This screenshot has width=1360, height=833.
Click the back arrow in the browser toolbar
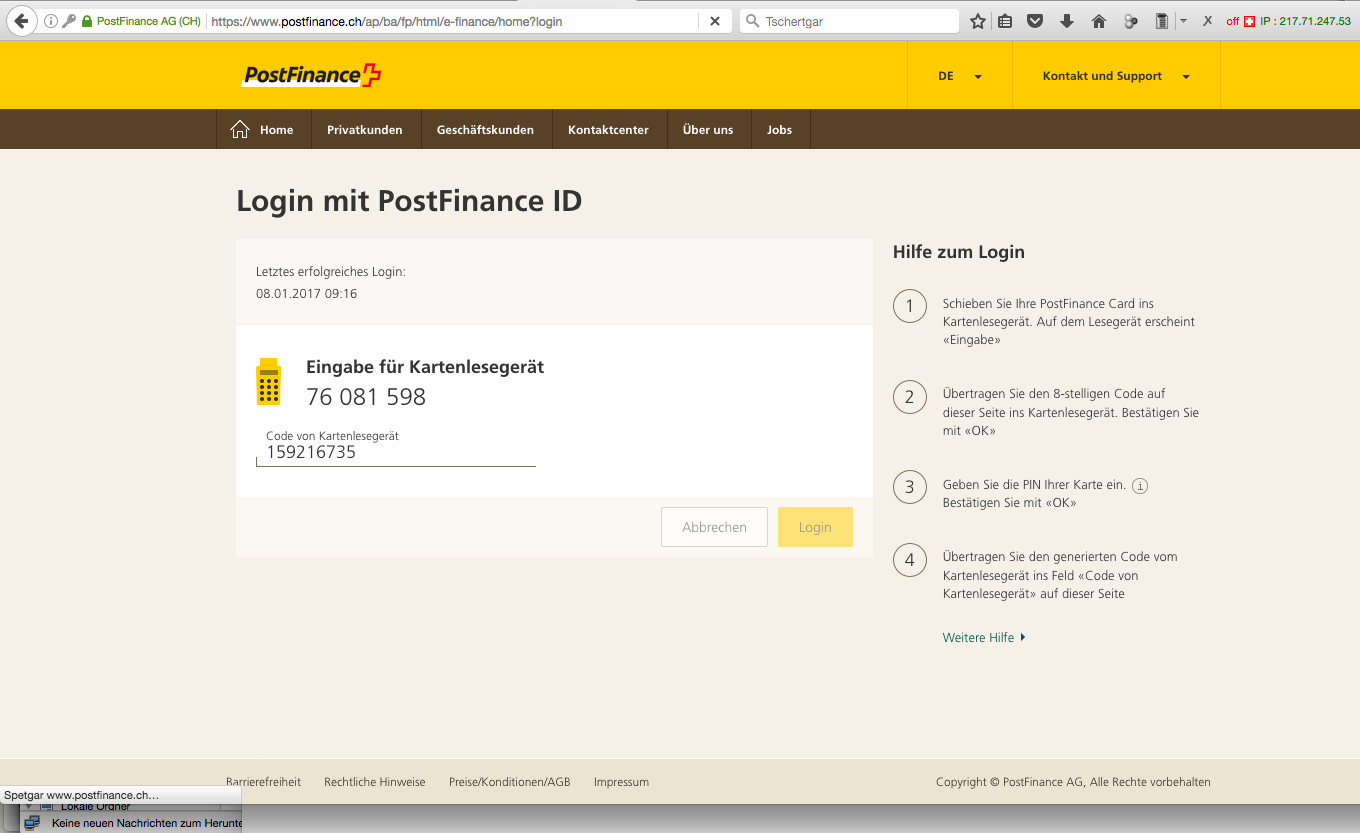(x=21, y=21)
